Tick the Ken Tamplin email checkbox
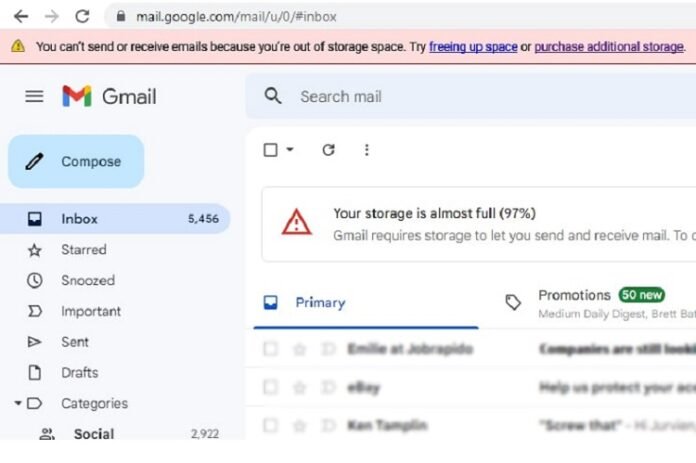 (x=270, y=425)
